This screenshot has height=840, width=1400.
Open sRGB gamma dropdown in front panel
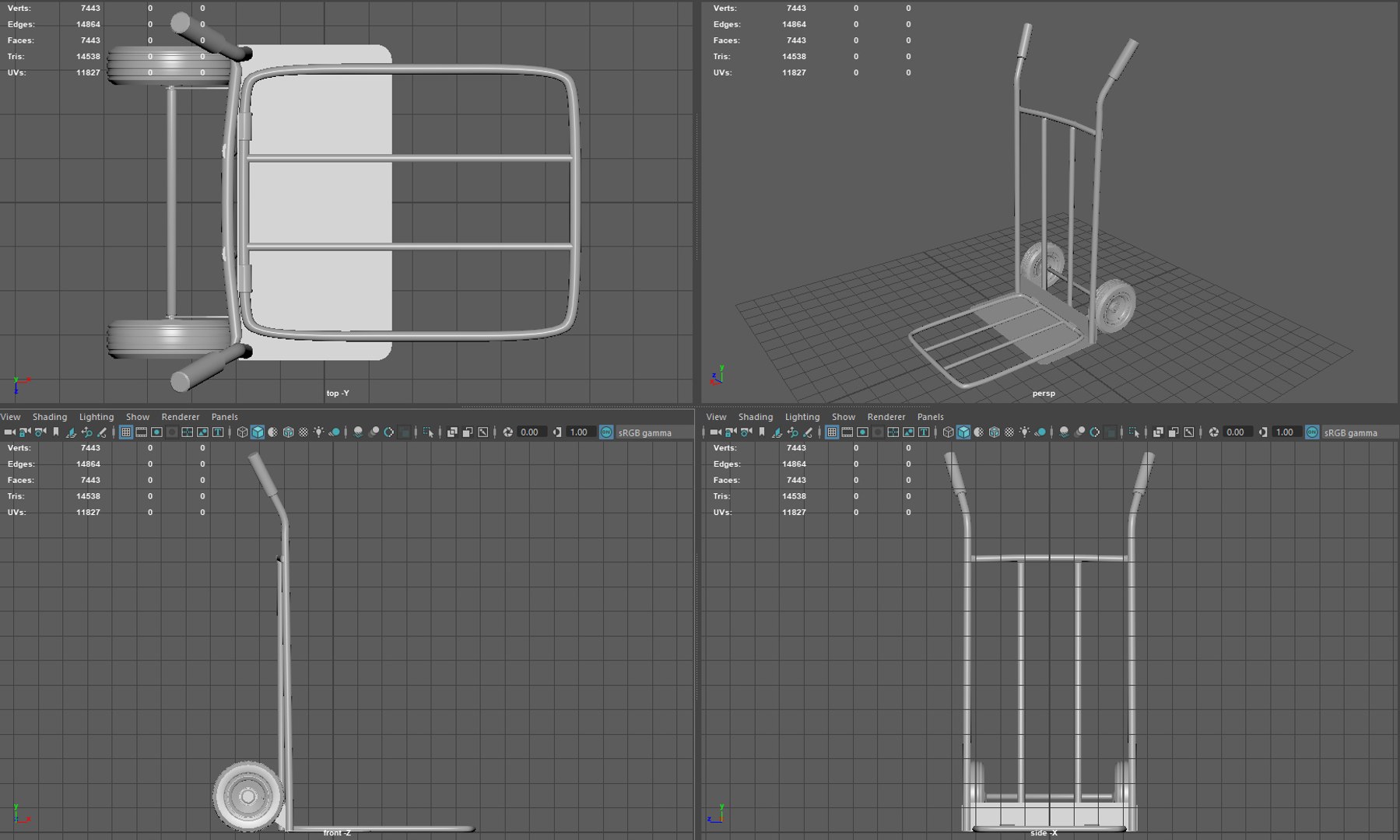click(x=644, y=433)
